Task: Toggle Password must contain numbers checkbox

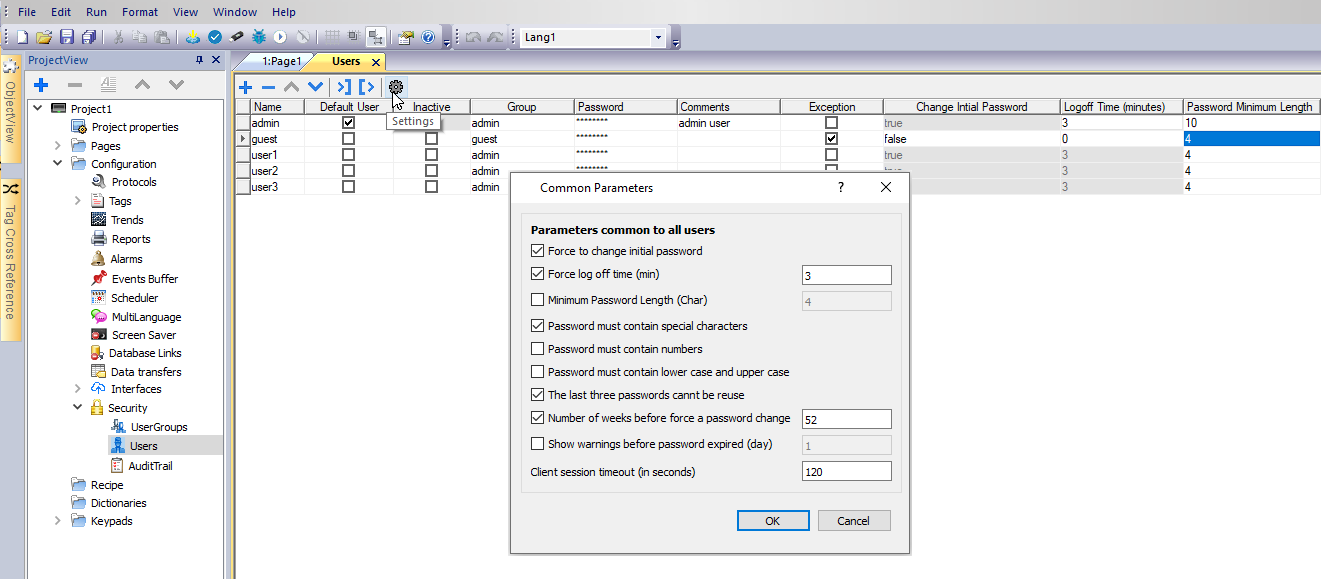Action: pos(538,349)
